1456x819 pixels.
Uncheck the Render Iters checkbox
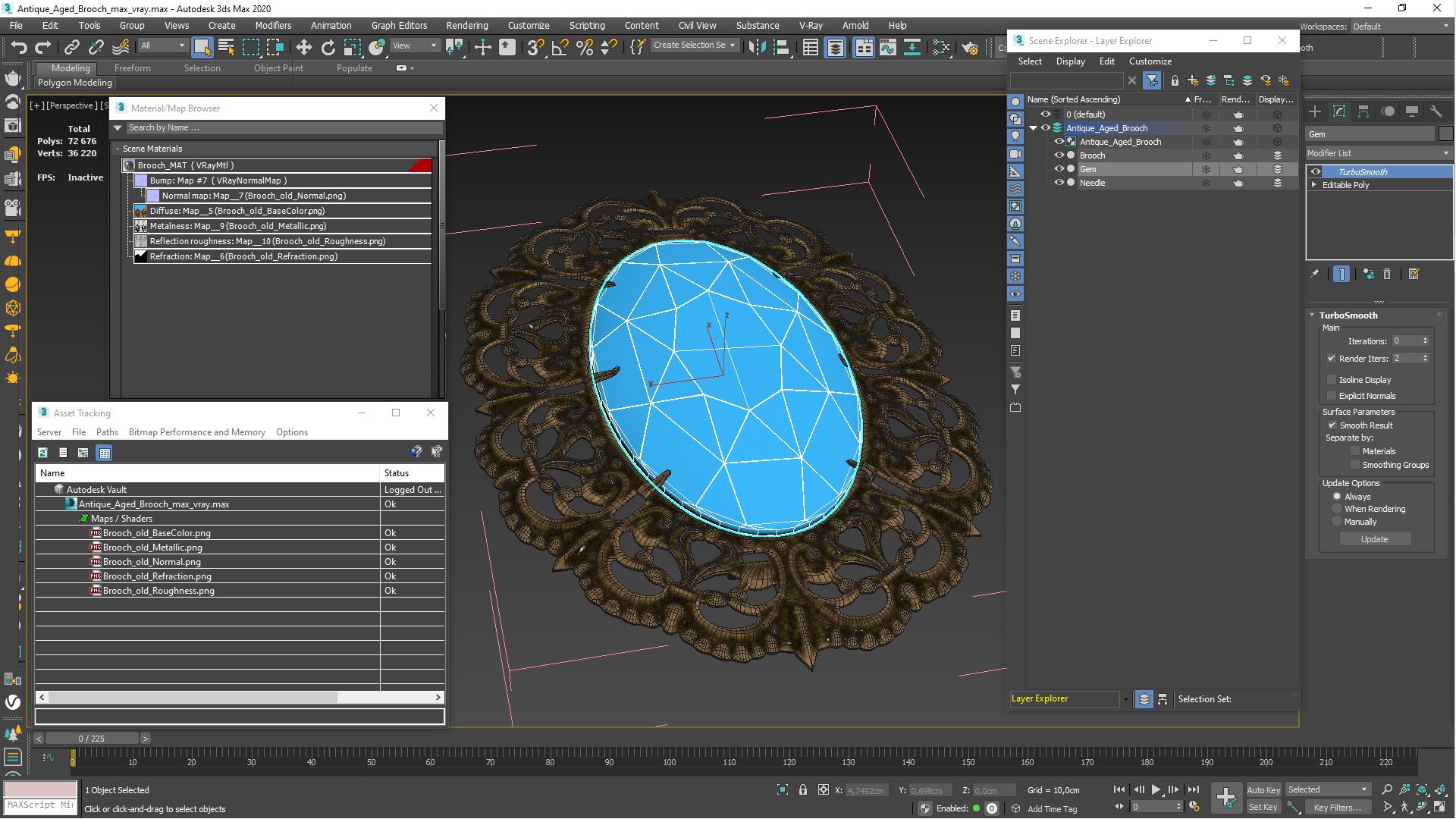pos(1332,359)
